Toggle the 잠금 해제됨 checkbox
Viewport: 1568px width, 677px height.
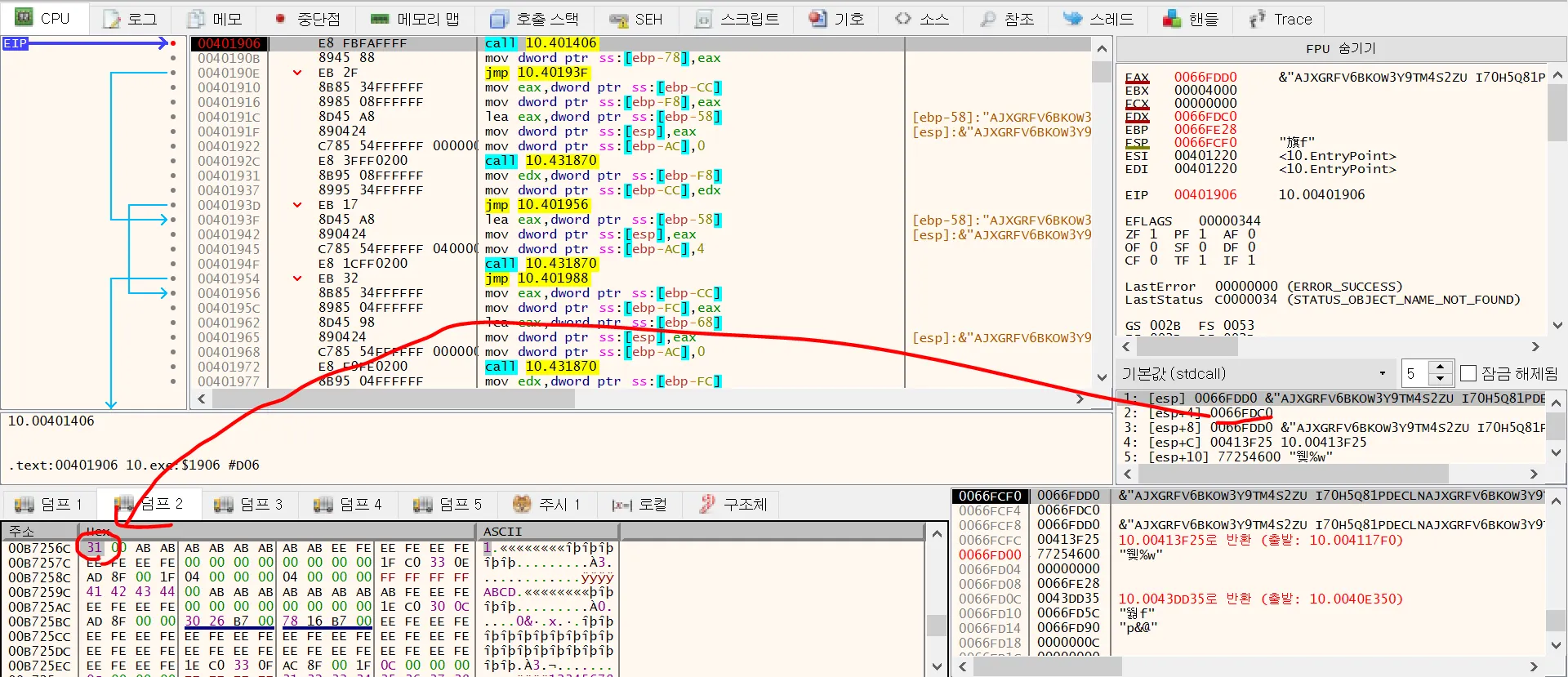click(1468, 373)
